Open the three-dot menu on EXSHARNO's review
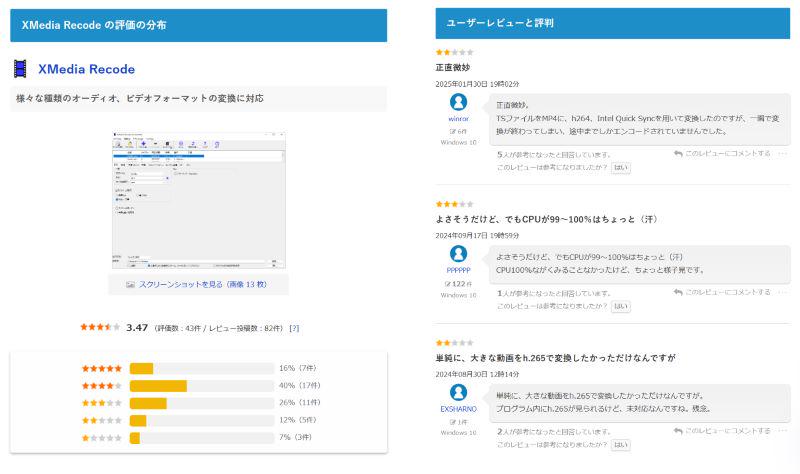Screen dimensions: 800x474 point(782,432)
